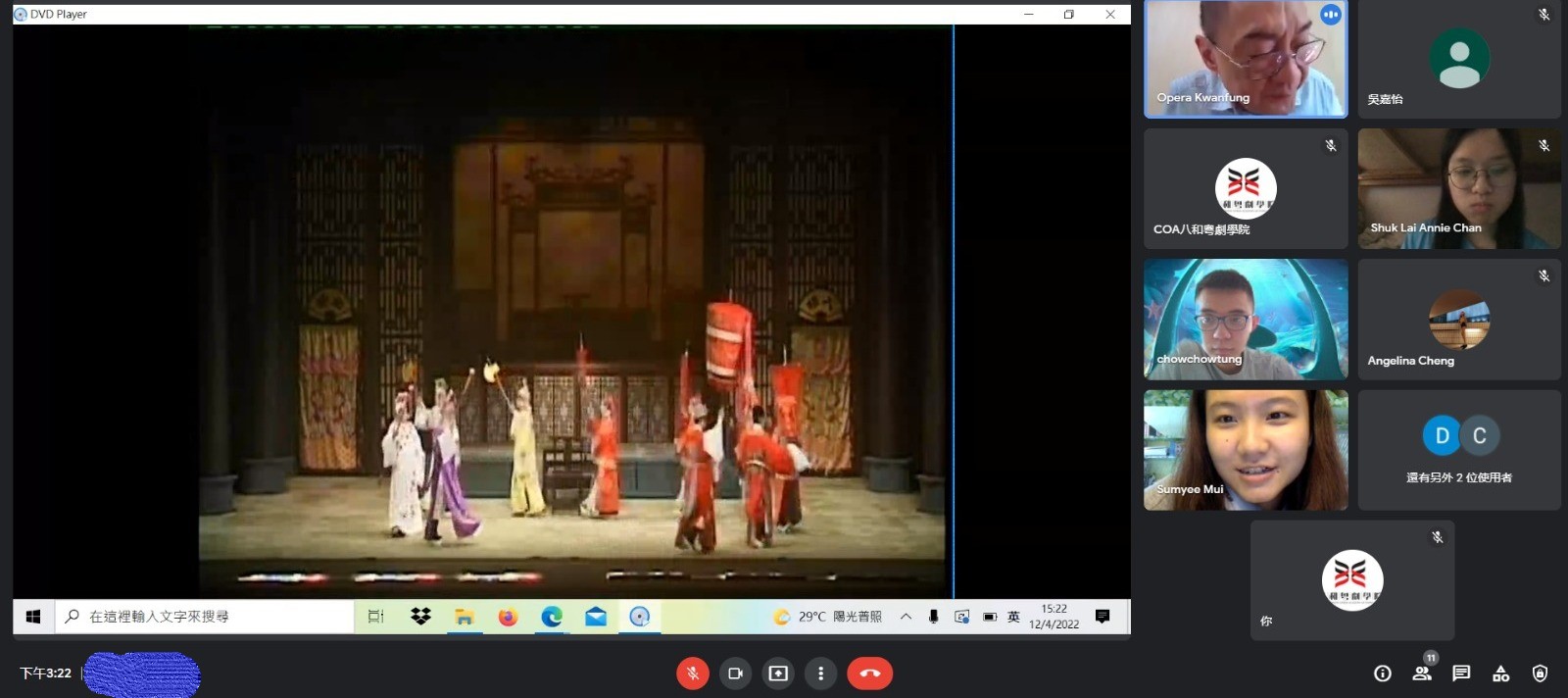Open Dropbox from the taskbar
This screenshot has height=698, width=1568.
(x=420, y=617)
